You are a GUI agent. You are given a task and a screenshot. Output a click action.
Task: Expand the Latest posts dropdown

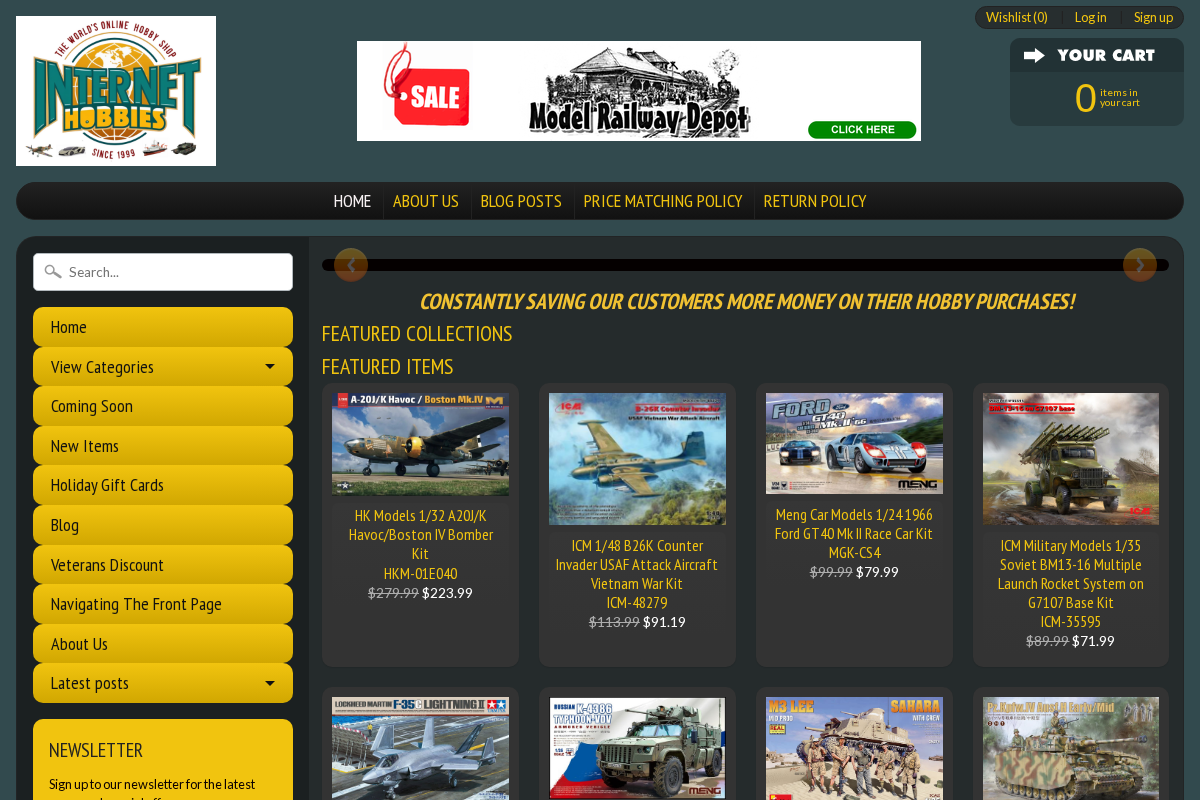coord(271,682)
